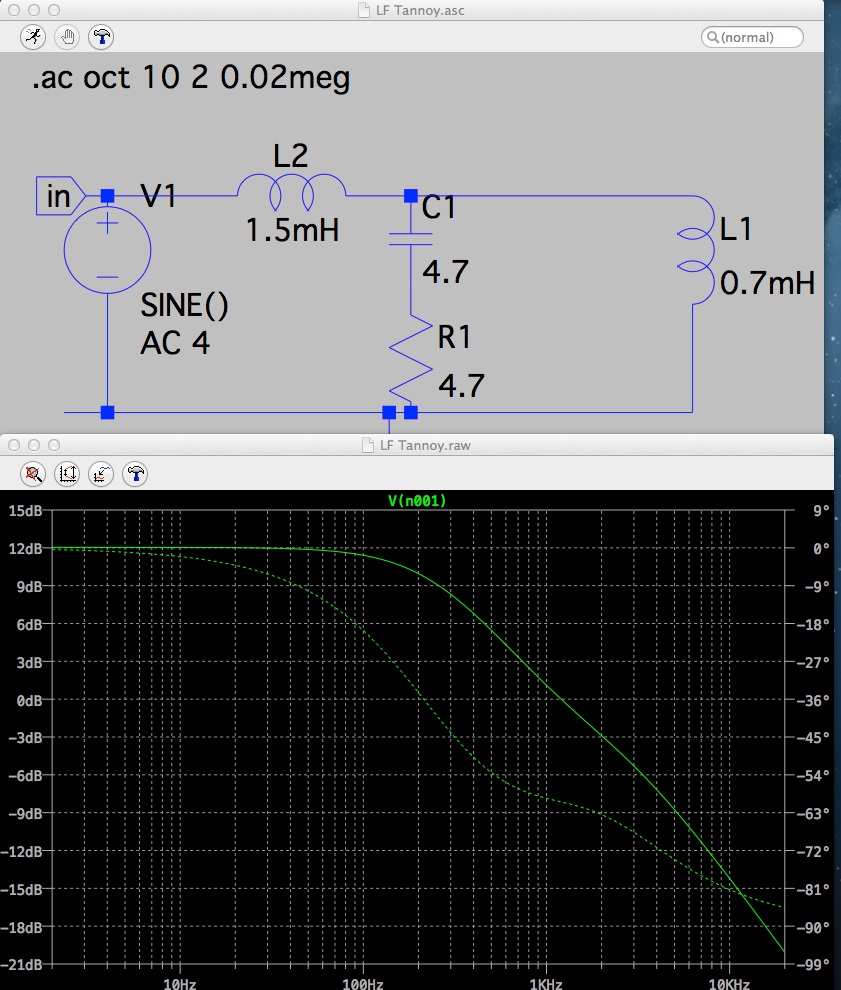Click the 10KHz label on frequency axis
The height and width of the screenshot is (990, 841).
pos(729,984)
